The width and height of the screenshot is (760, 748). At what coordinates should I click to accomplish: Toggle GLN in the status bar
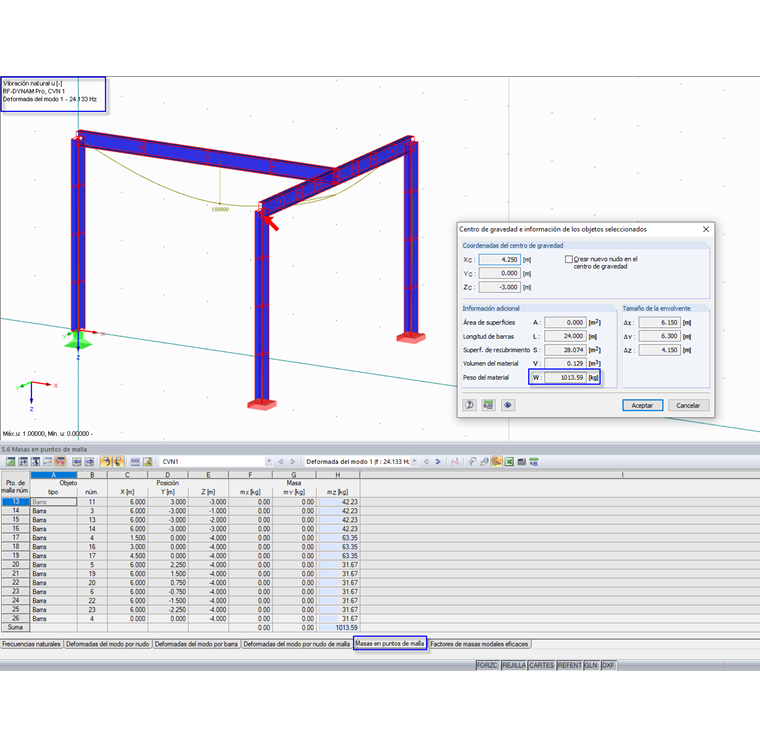[591, 665]
